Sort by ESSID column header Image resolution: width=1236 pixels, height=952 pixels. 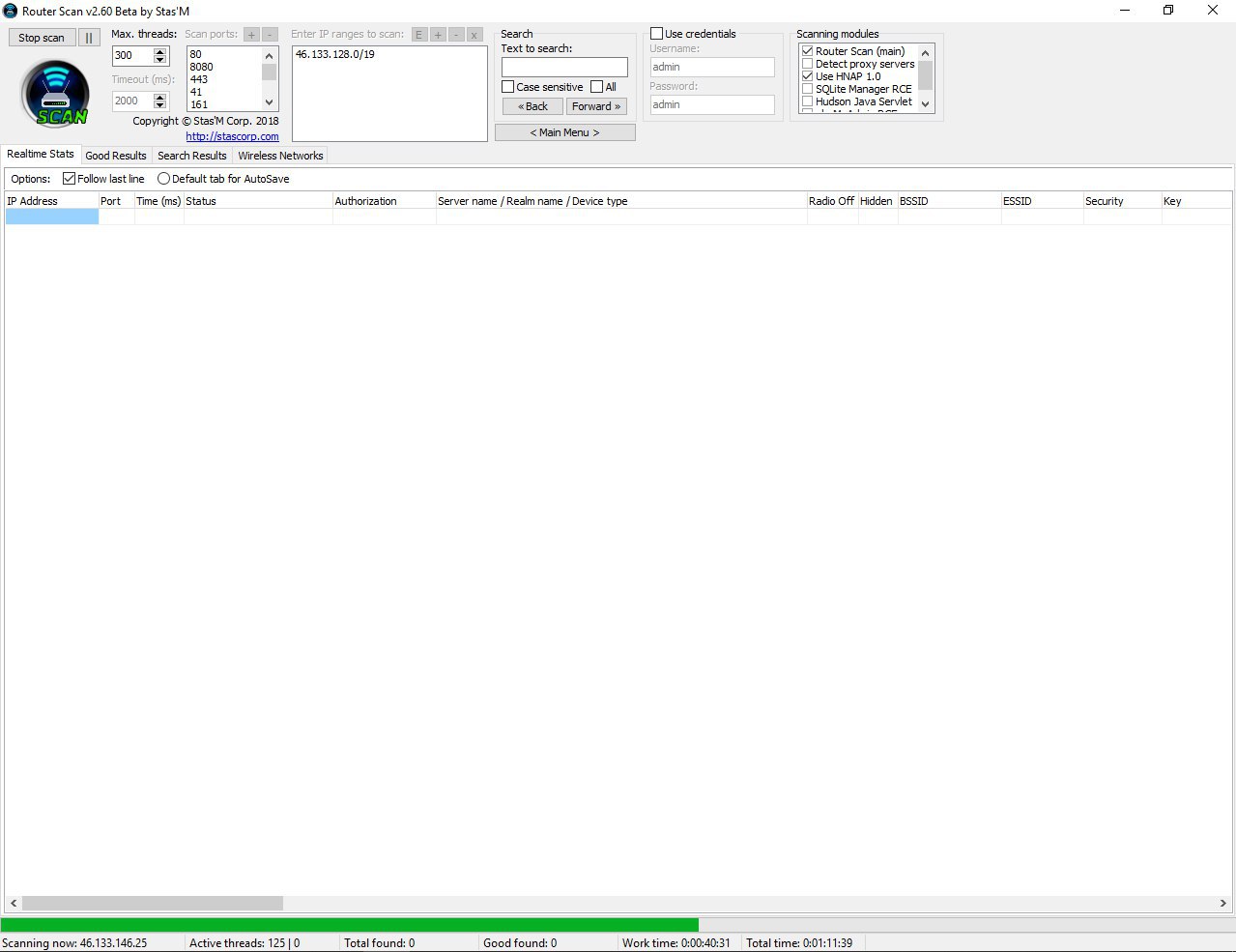1042,201
